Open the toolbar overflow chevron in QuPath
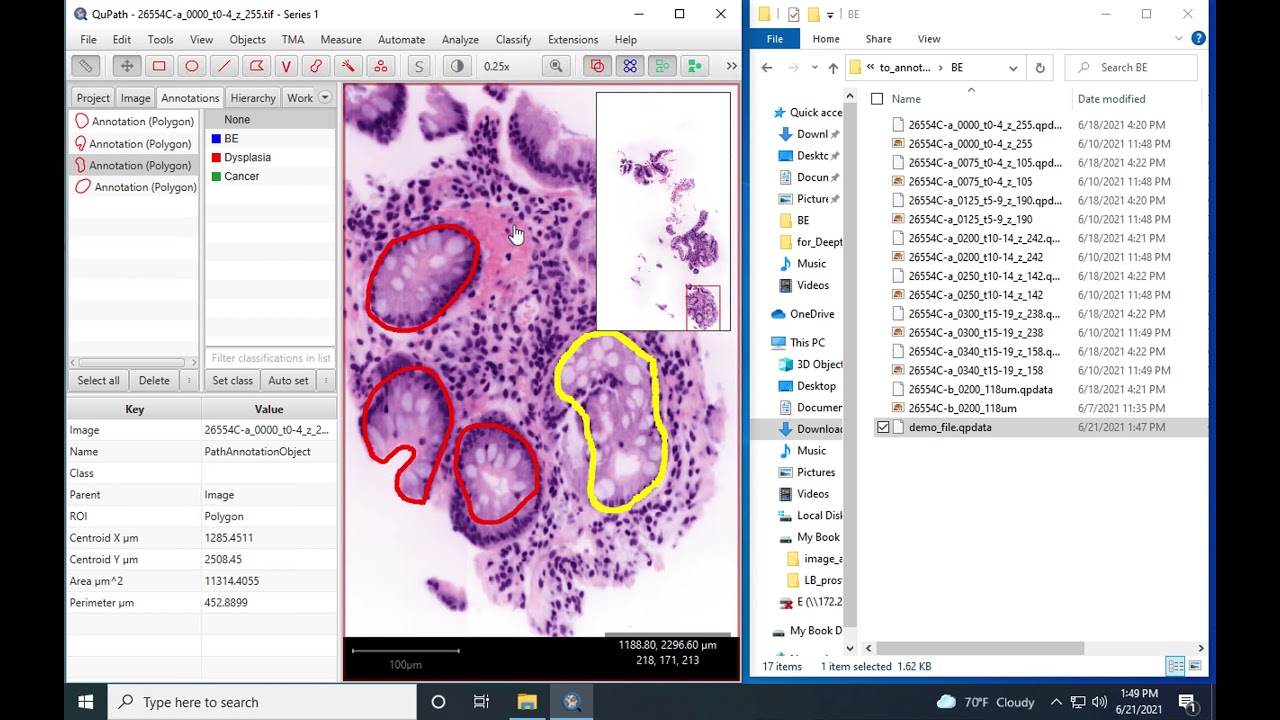This screenshot has width=1280, height=720. [731, 66]
